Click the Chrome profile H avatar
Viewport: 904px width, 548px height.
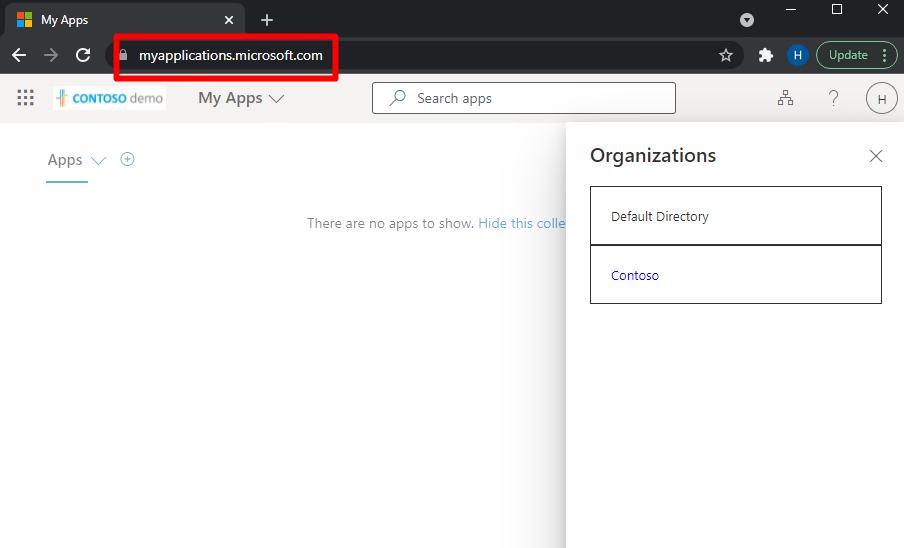coord(797,56)
